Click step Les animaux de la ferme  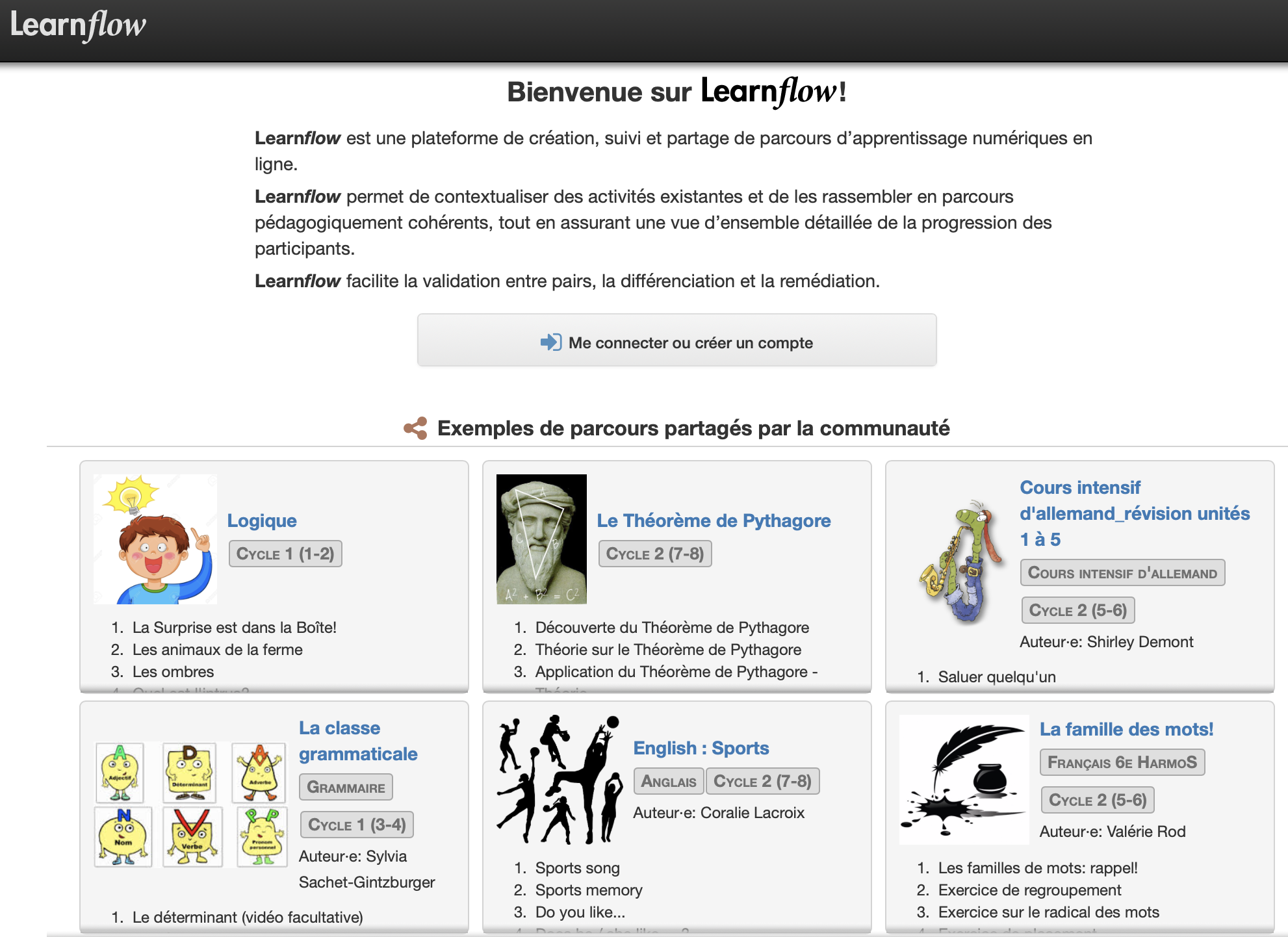(217, 650)
